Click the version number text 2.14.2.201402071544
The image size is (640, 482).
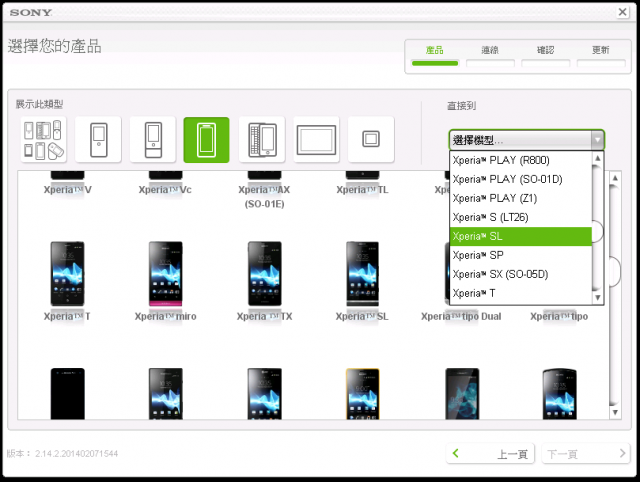(x=76, y=453)
